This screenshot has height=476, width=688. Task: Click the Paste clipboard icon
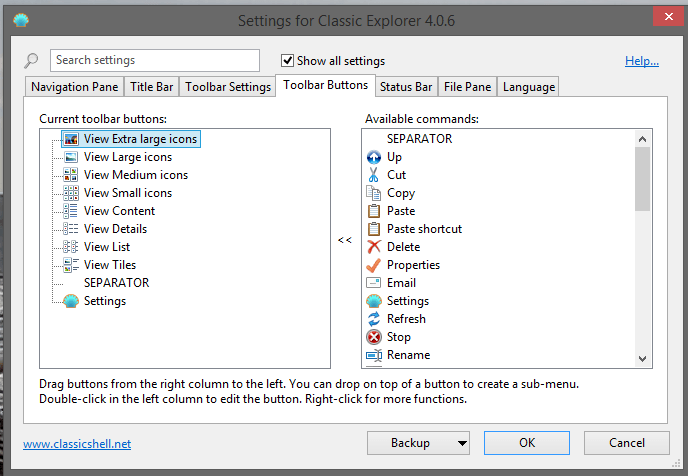click(x=374, y=211)
